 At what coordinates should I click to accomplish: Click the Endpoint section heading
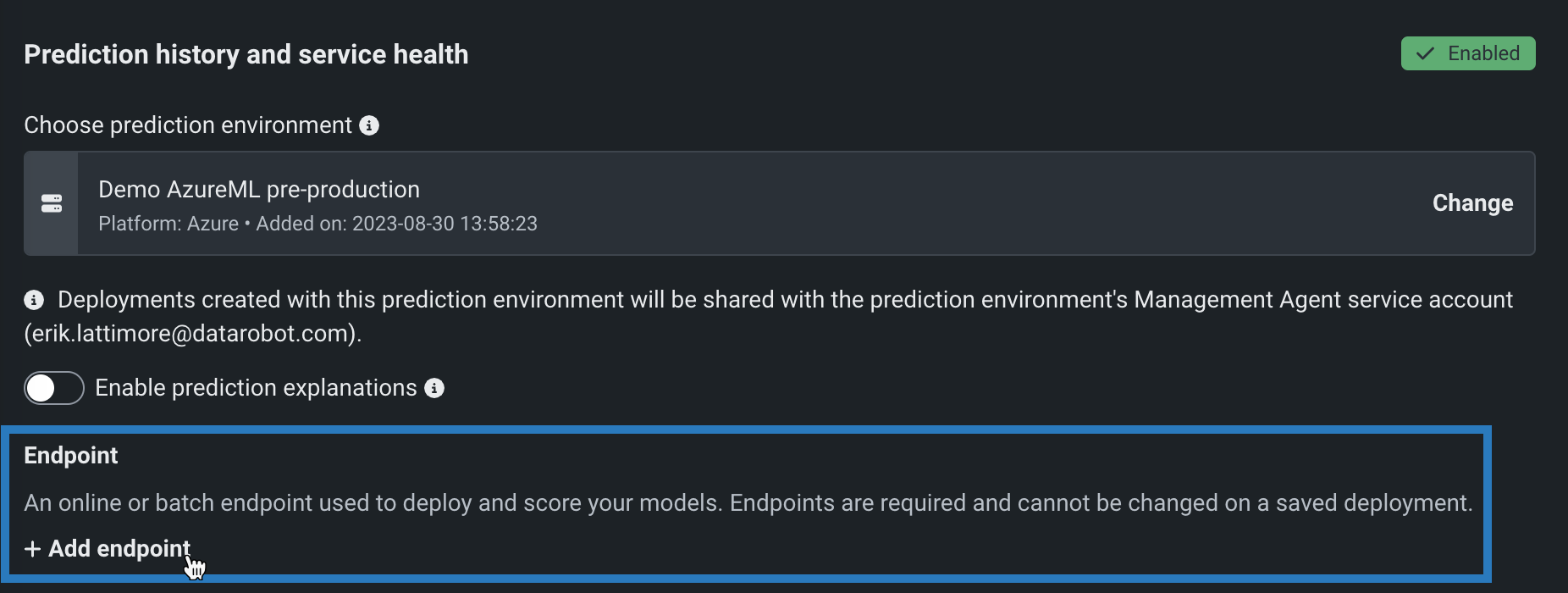pos(71,456)
